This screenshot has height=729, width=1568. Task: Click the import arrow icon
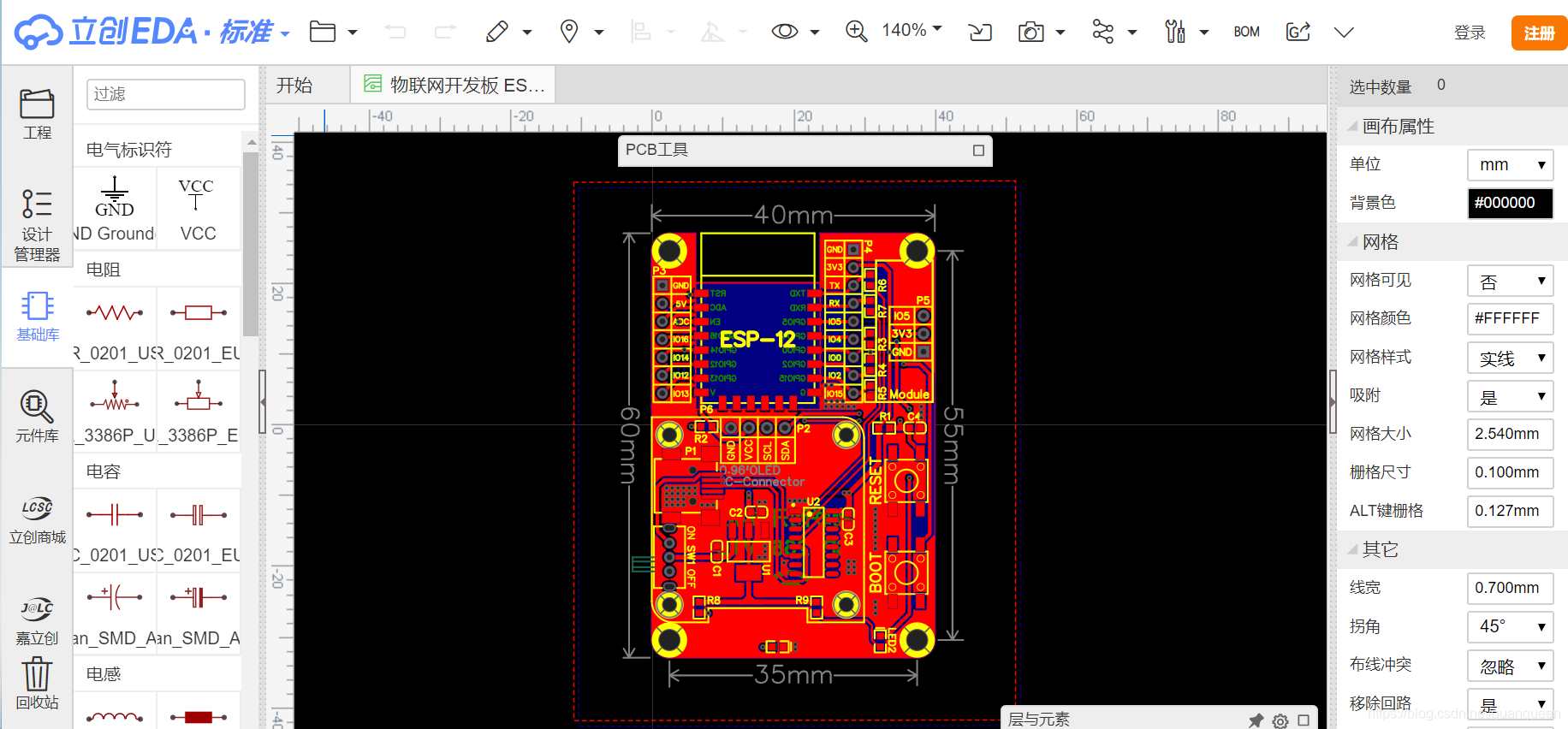tap(980, 32)
